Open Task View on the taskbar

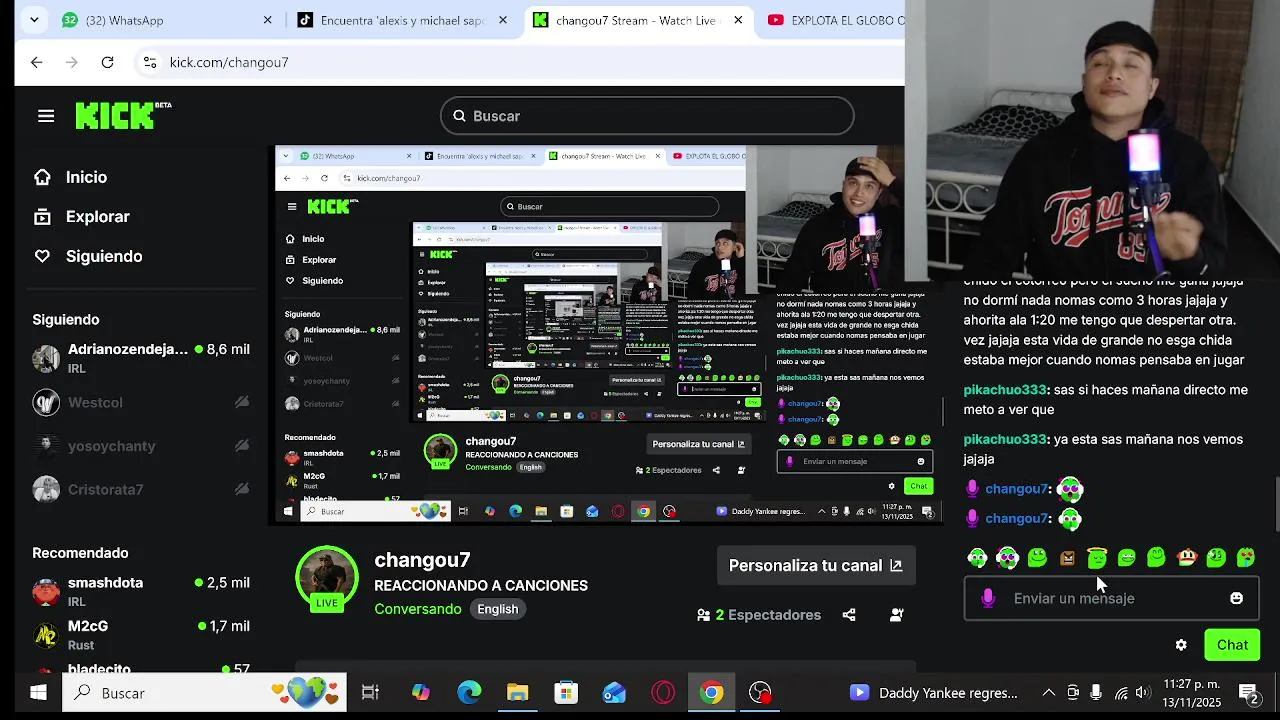coord(370,692)
